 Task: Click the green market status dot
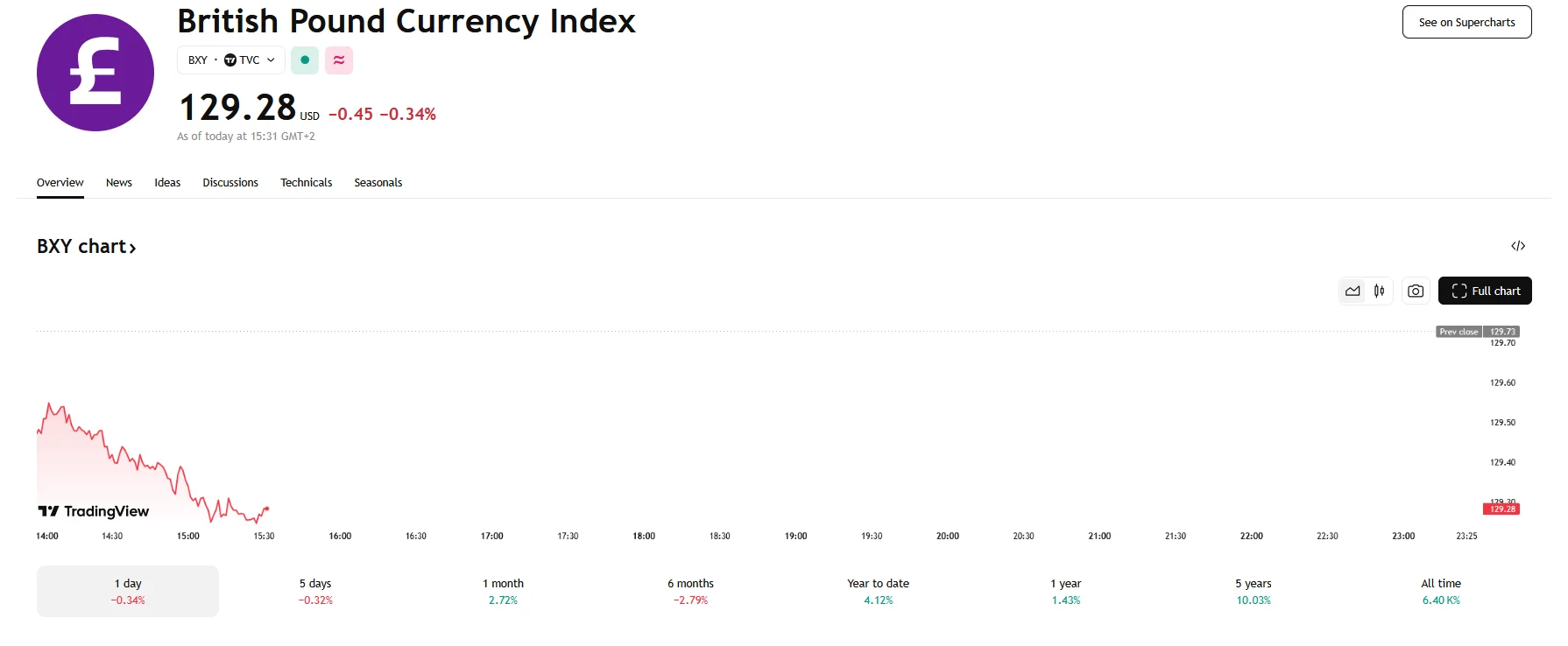pyautogui.click(x=305, y=60)
